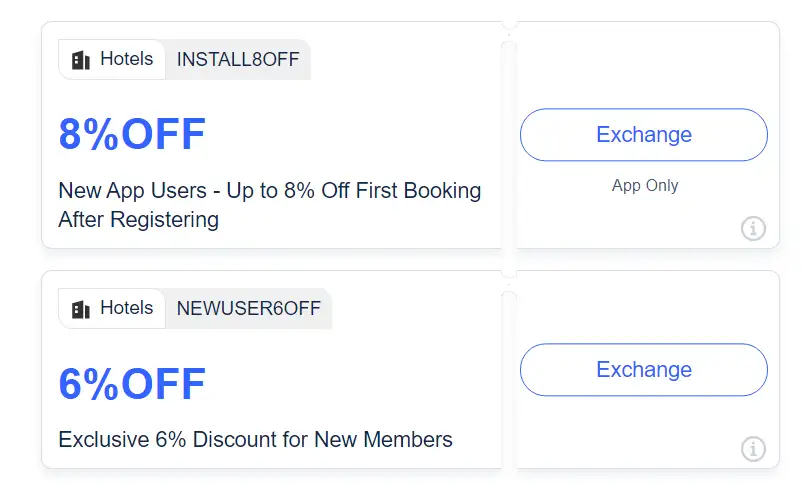The height and width of the screenshot is (495, 809).
Task: Open info icon on the 8%OFF coupon
Action: click(x=753, y=228)
